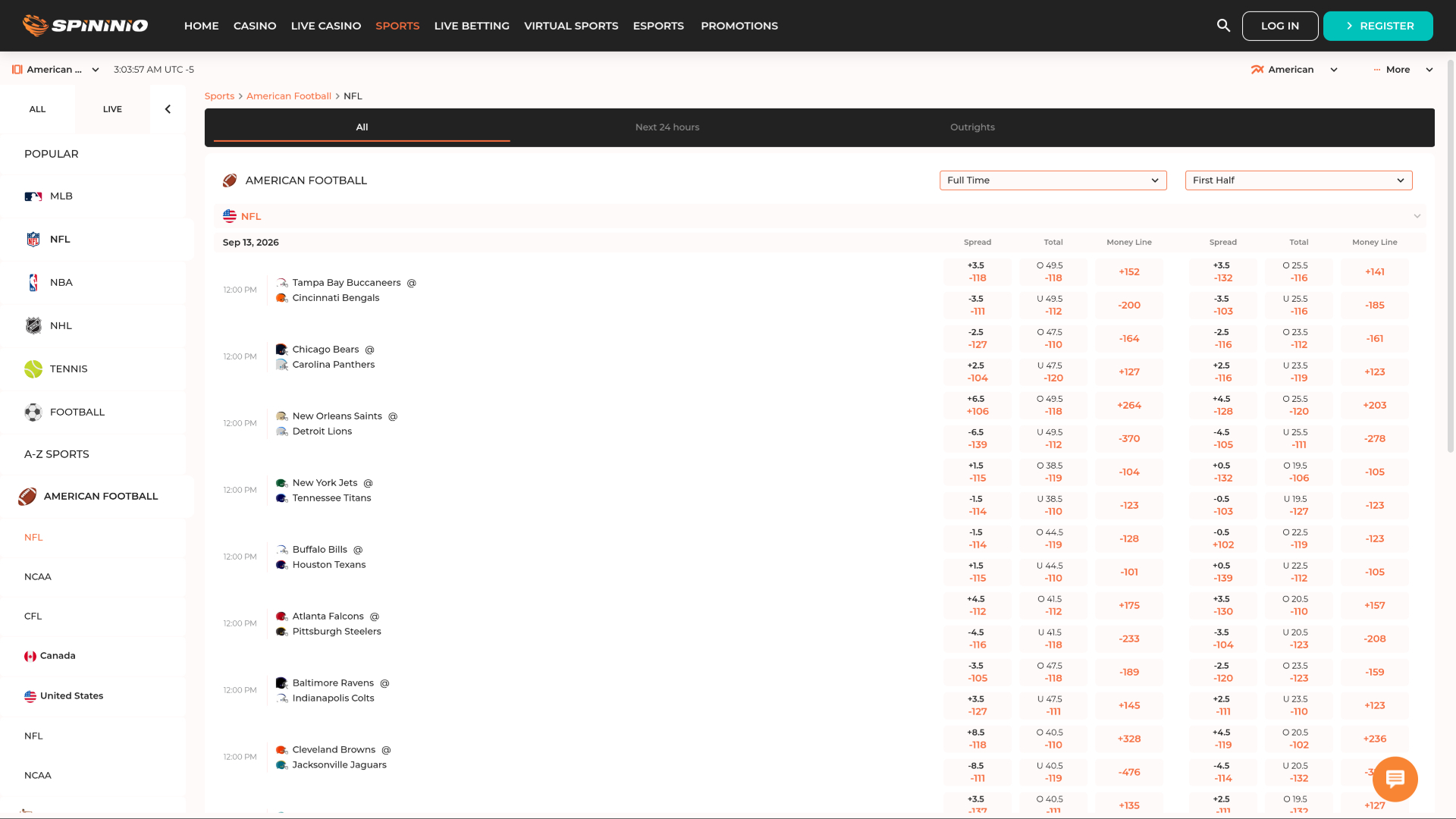Click the NFL shield icon under Popular
The height and width of the screenshot is (819, 1456).
tap(33, 240)
